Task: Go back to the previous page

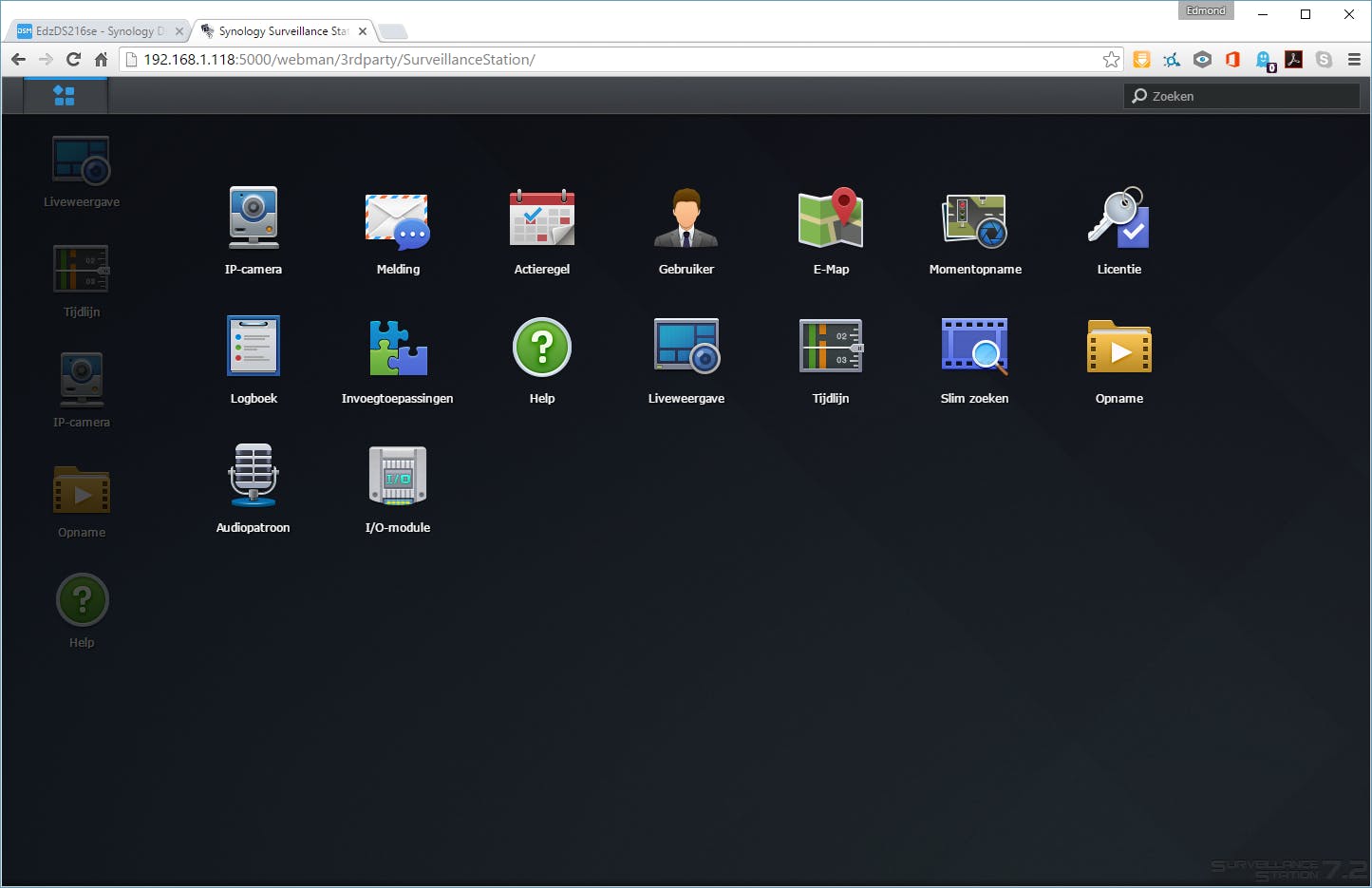Action: point(18,60)
